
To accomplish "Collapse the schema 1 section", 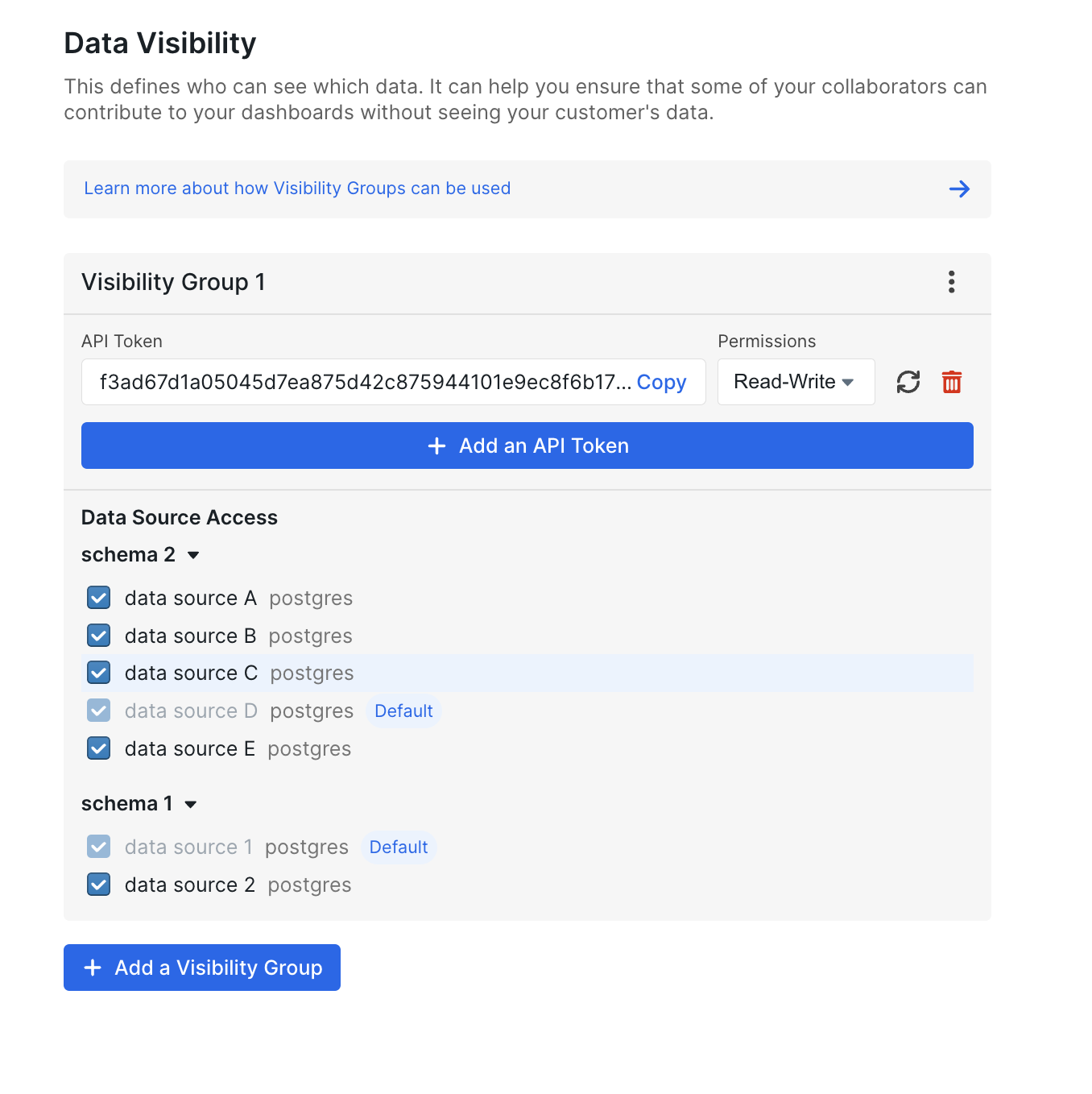I will pyautogui.click(x=191, y=803).
